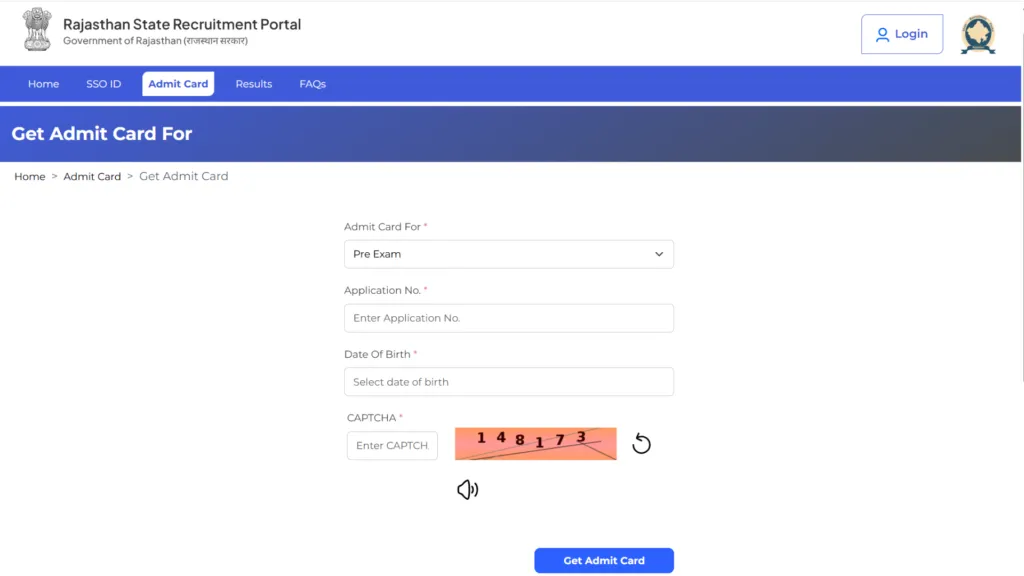Screen dimensions: 1024x576
Task: Click inside the Enter CAPTCHA field
Action: tap(391, 445)
